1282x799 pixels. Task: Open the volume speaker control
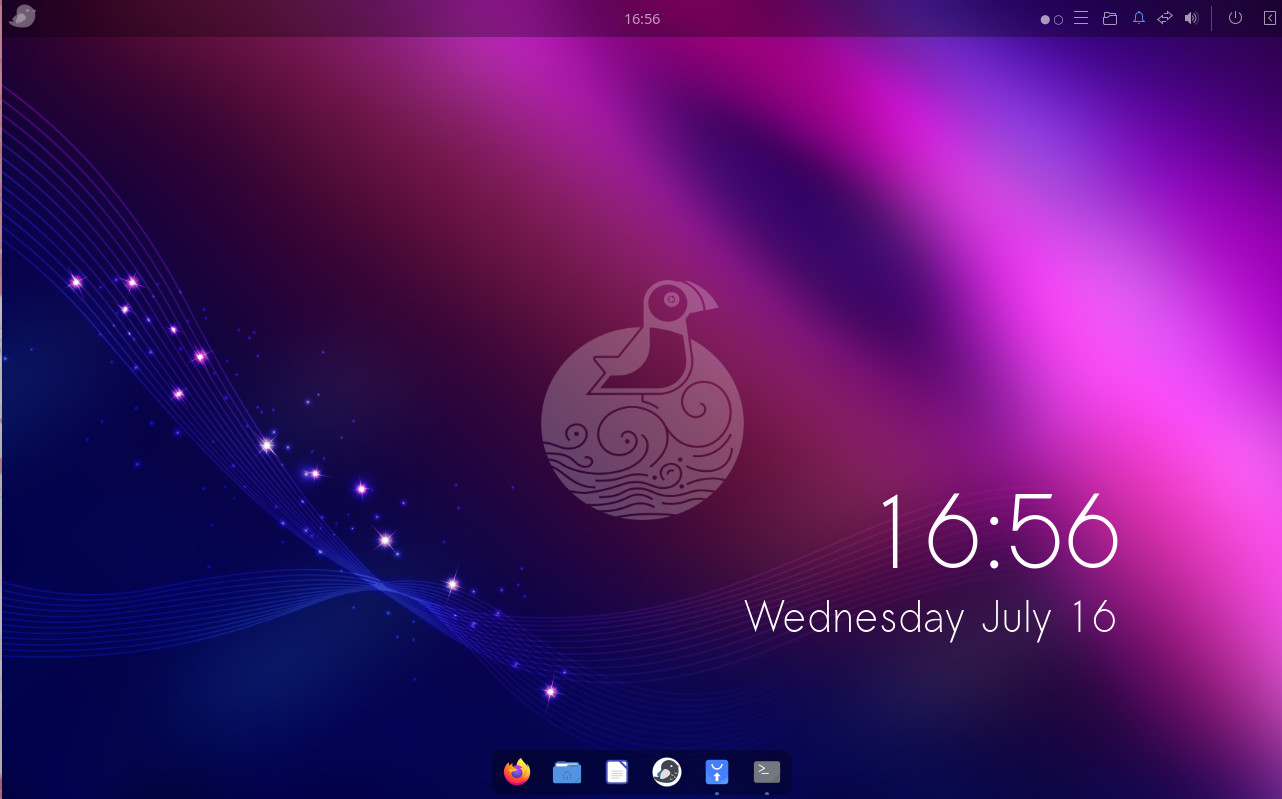point(1191,18)
